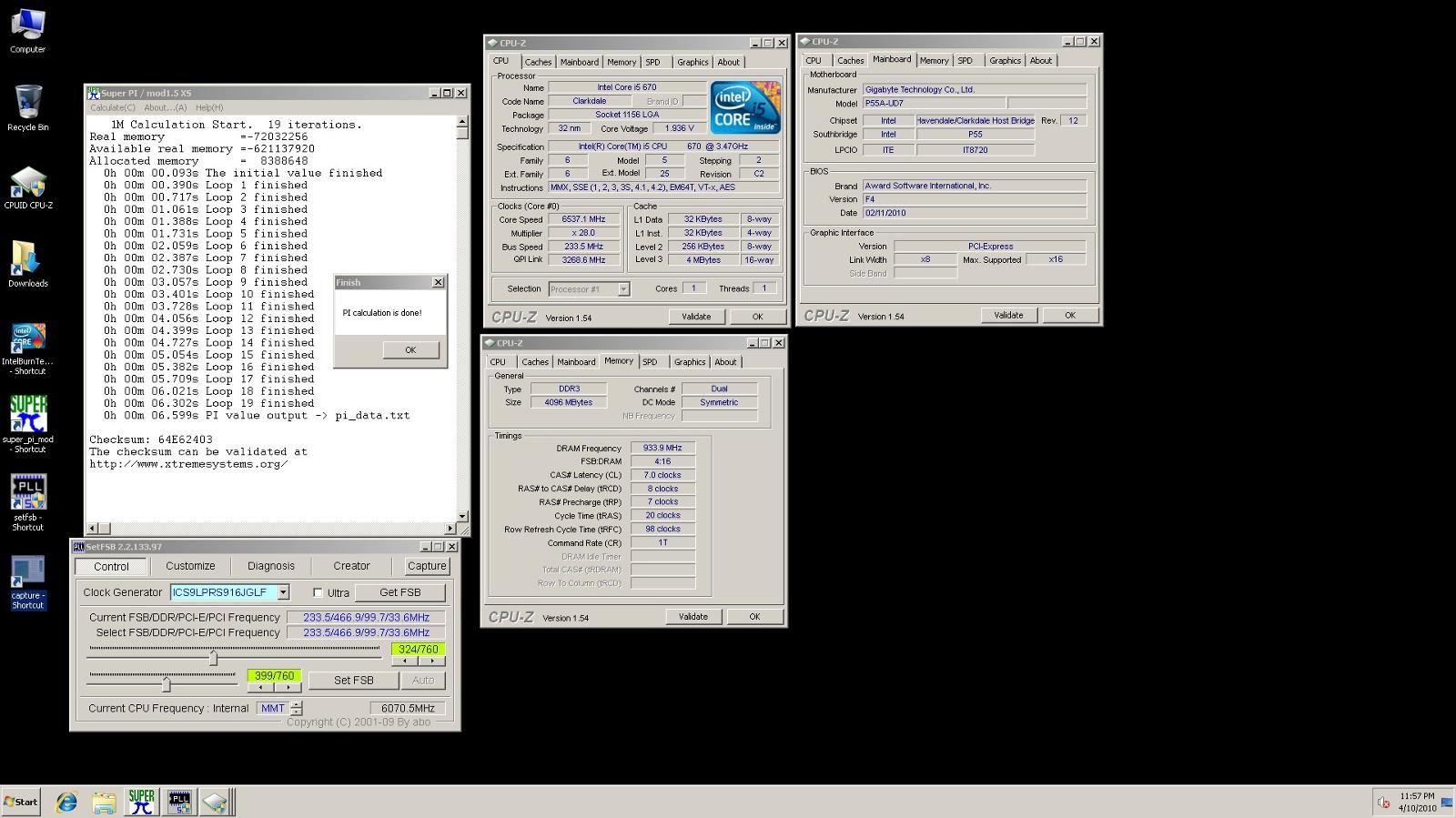Expand the Clock Generator dropdown
The height and width of the screenshot is (818, 1456).
click(283, 592)
